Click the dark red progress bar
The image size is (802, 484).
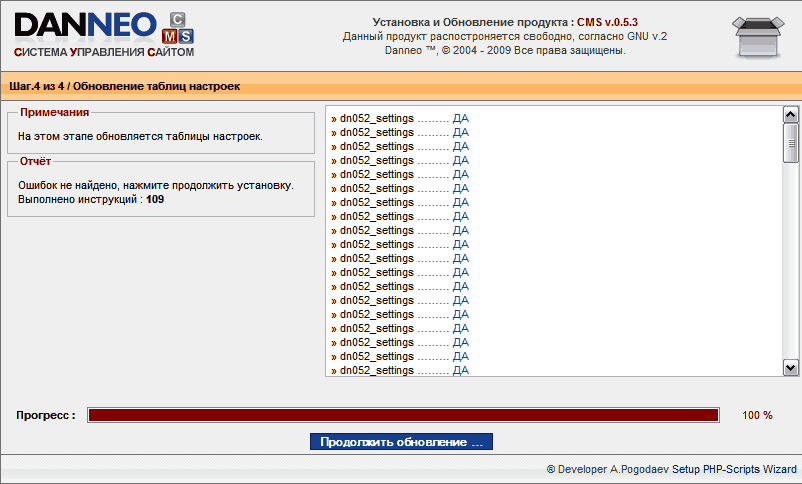click(x=403, y=415)
